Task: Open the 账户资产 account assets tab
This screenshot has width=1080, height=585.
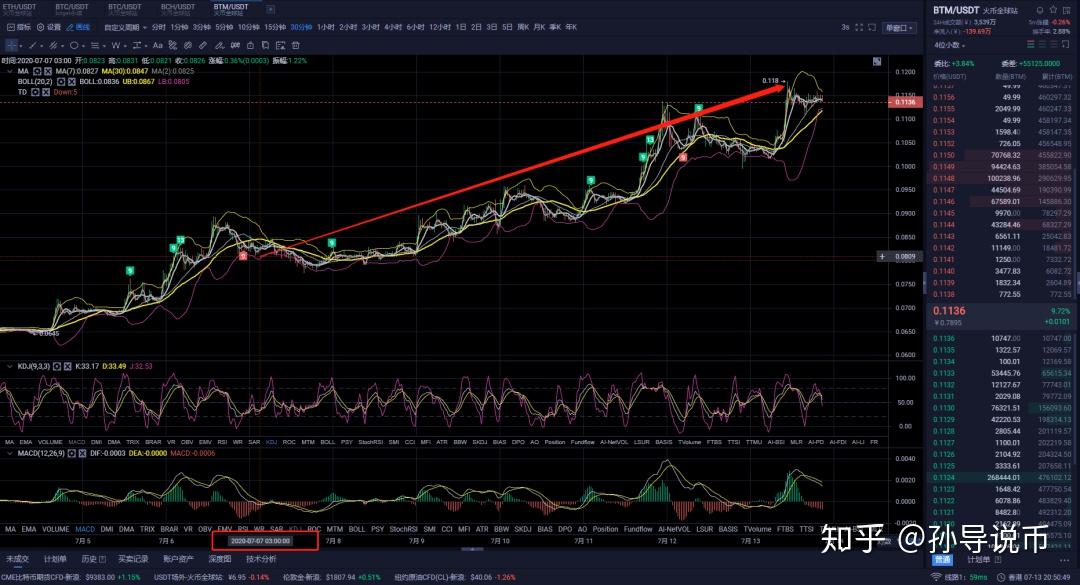Action: [x=178, y=559]
